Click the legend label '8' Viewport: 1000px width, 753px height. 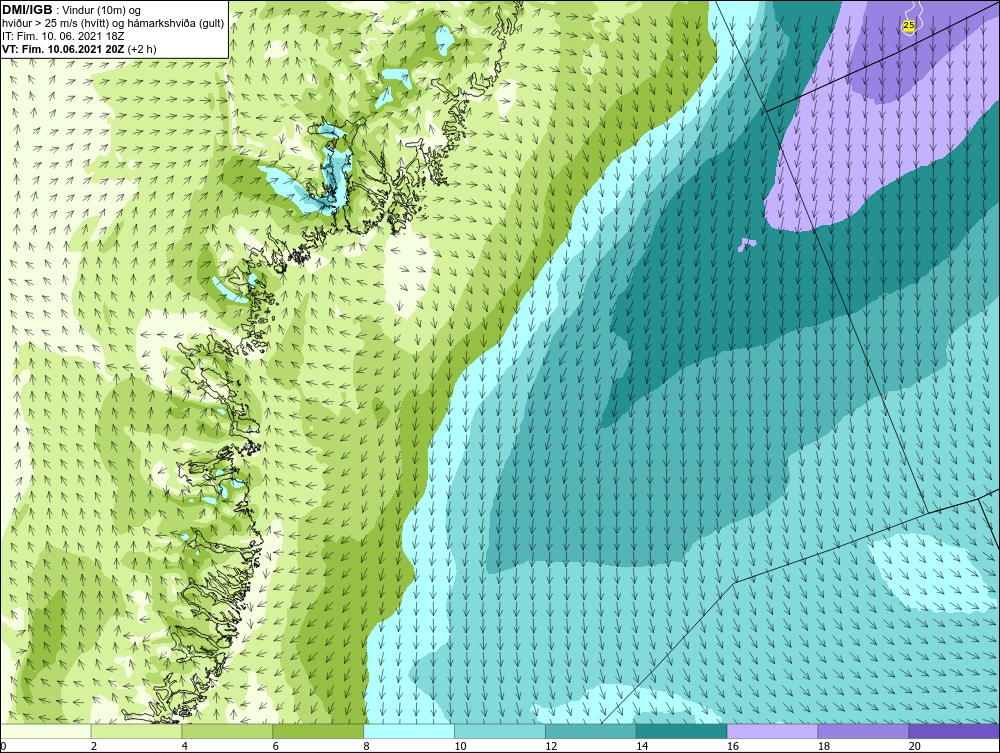tap(366, 746)
